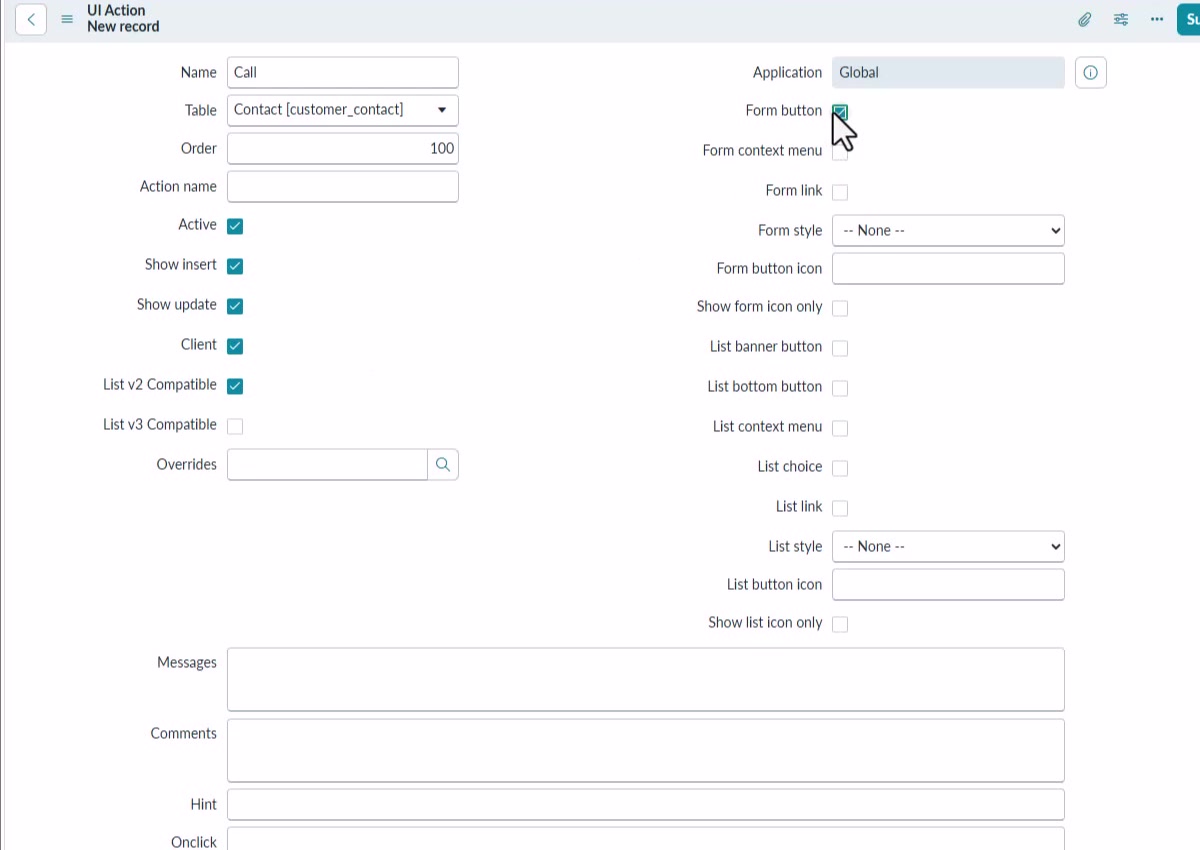This screenshot has height=850, width=1200.
Task: Click the Order input field
Action: (x=343, y=148)
